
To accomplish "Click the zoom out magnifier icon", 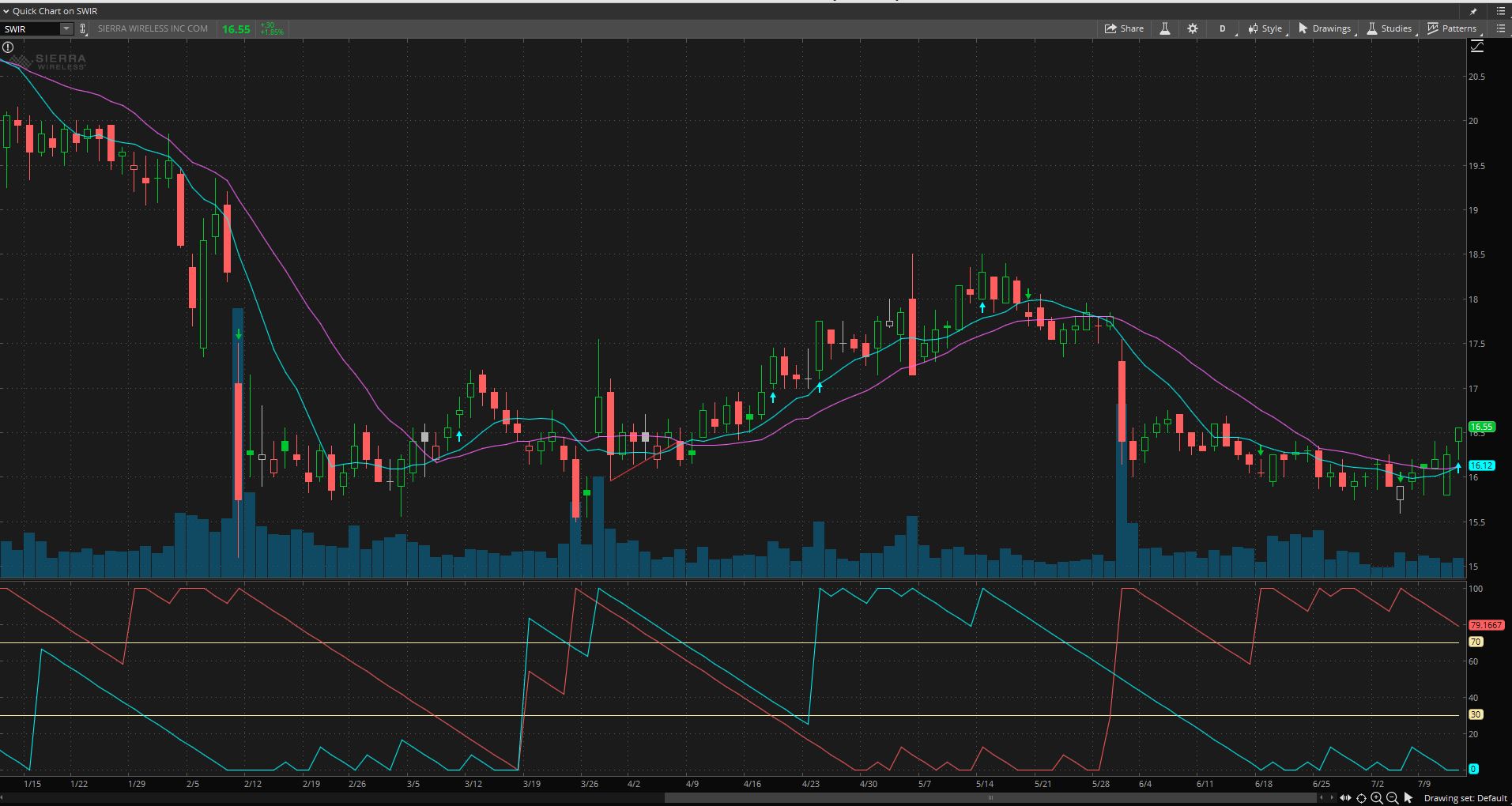I will [x=1393, y=798].
